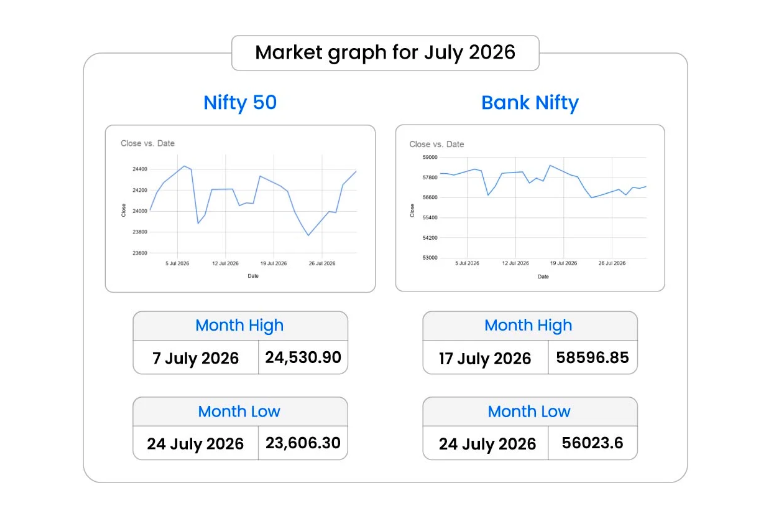This screenshot has height=508, width=773.
Task: Select the Bank Nifty heading
Action: point(530,103)
